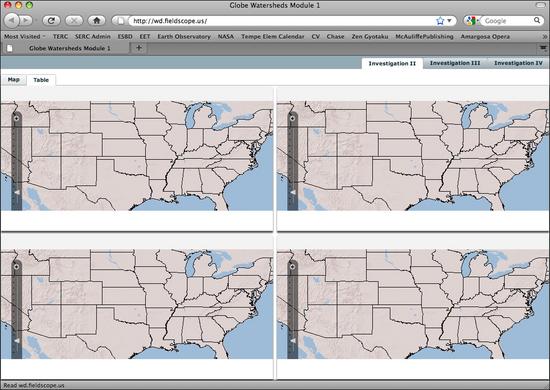Focus the Google search box
This screenshot has height=390, width=550.
(508, 21)
